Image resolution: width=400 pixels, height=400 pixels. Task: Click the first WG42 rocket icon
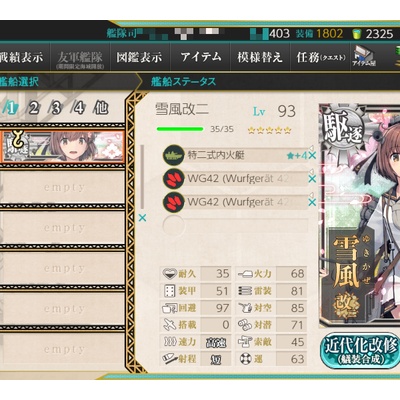coord(174,179)
